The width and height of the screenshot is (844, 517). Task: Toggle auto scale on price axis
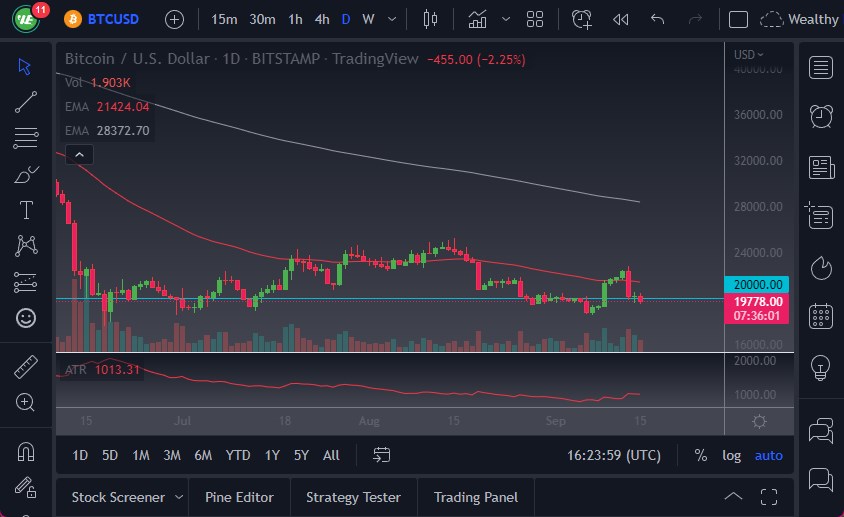pyautogui.click(x=768, y=455)
